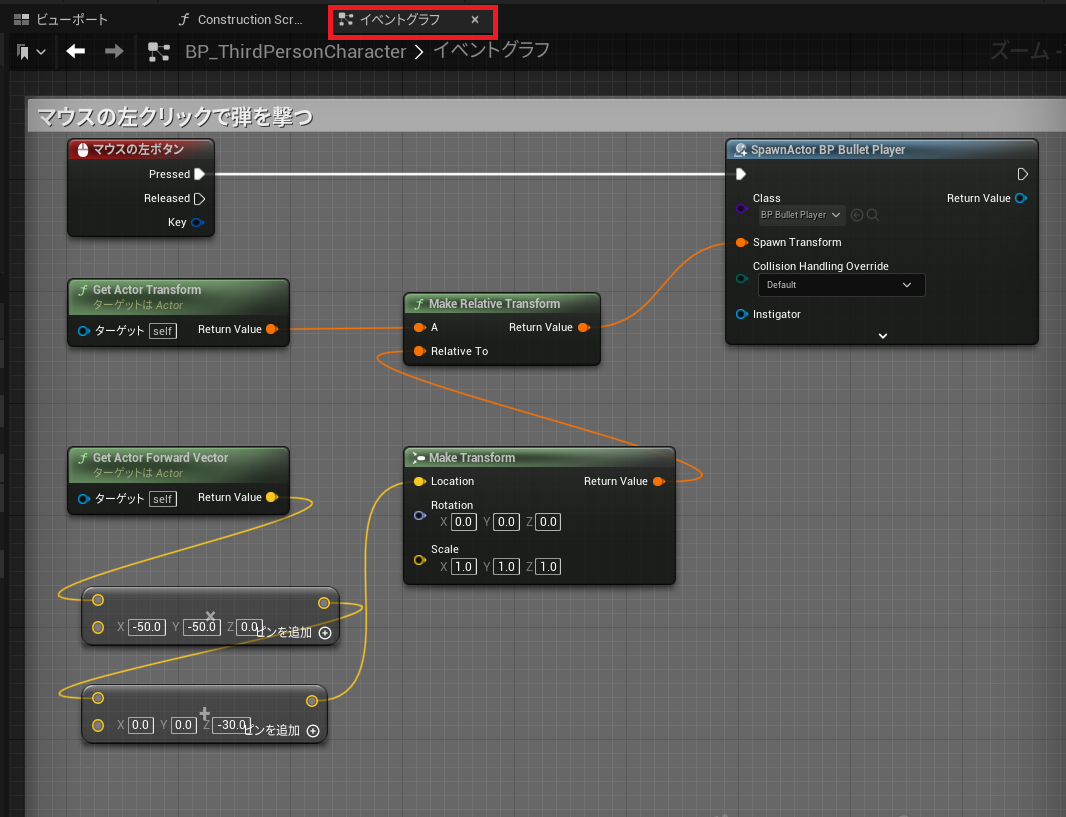Click Make Relative Transform Return Value pin
This screenshot has height=817, width=1066.
(x=583, y=328)
